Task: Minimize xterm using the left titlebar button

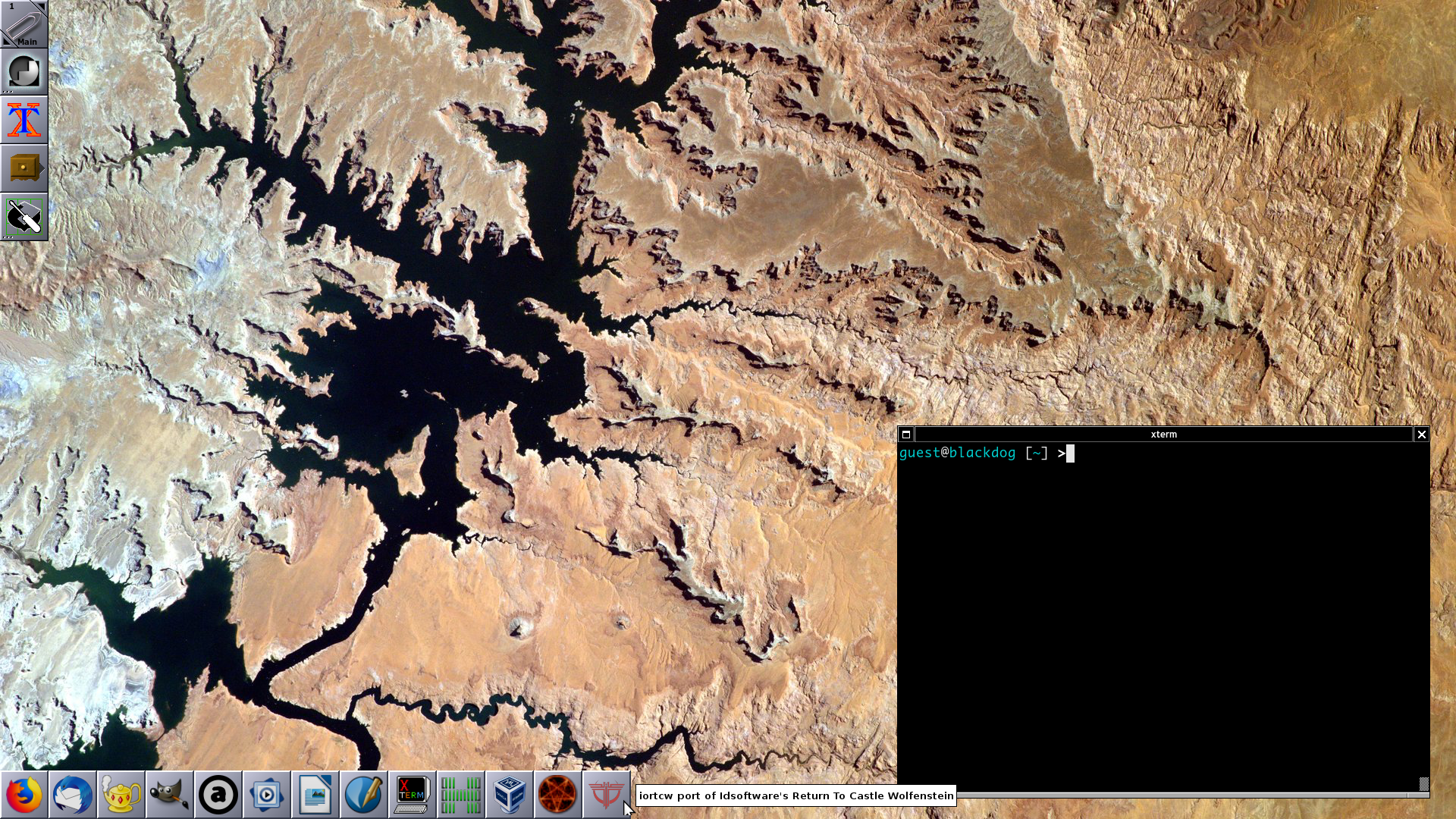Action: (x=905, y=435)
